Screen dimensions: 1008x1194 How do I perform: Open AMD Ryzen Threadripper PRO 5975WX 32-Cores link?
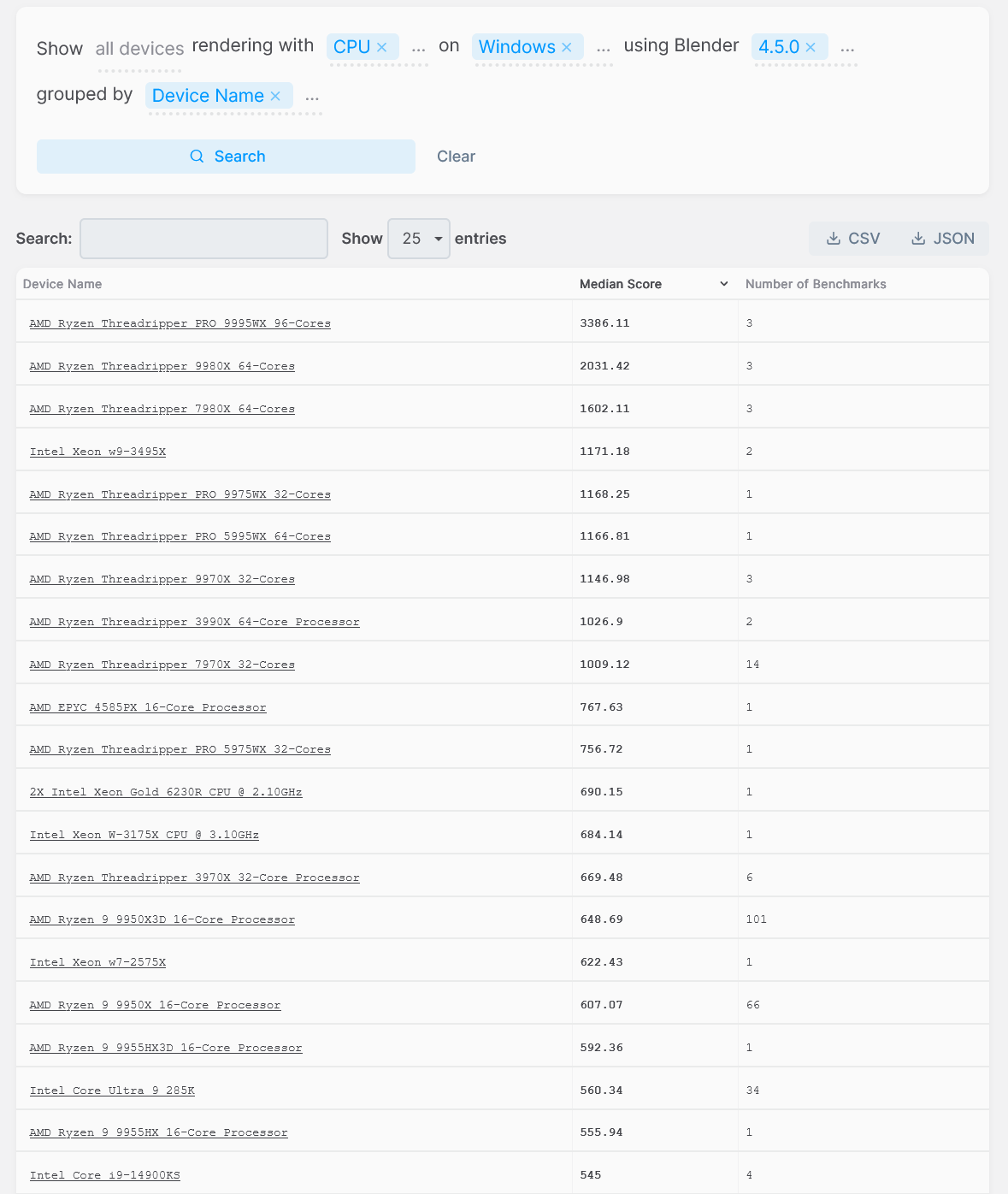point(180,749)
